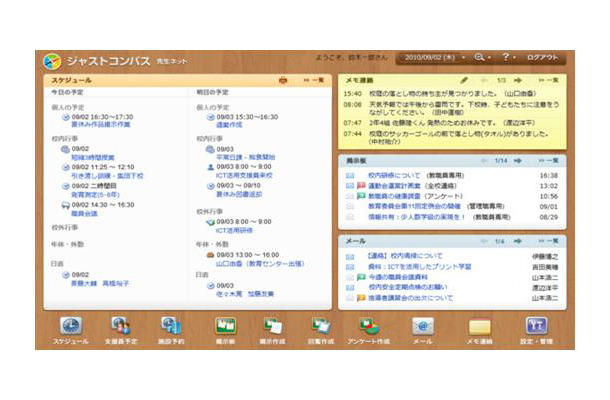Open the people schedule dock icon
The width and height of the screenshot is (610, 400).
click(x=121, y=326)
